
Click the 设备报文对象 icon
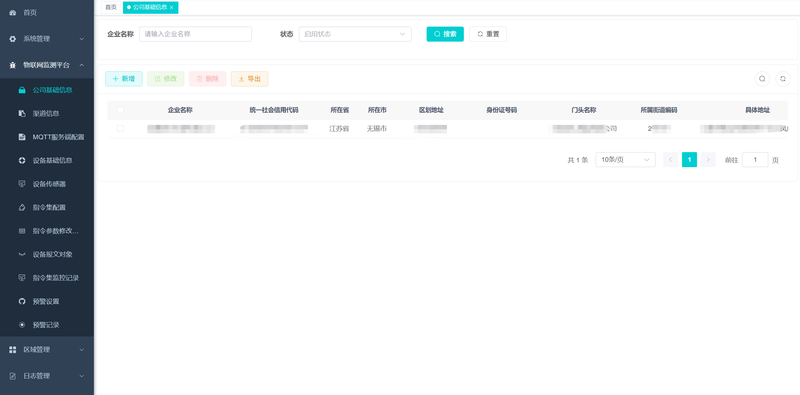(x=22, y=254)
